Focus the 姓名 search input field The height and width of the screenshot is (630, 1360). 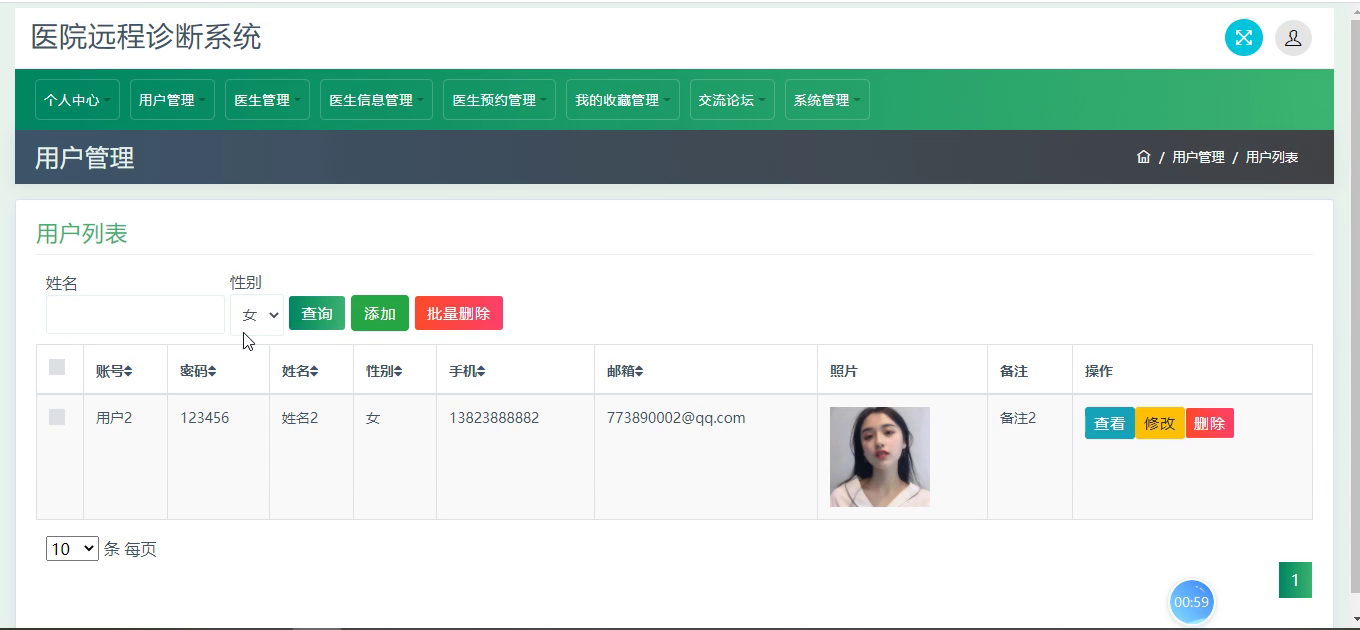tap(135, 314)
